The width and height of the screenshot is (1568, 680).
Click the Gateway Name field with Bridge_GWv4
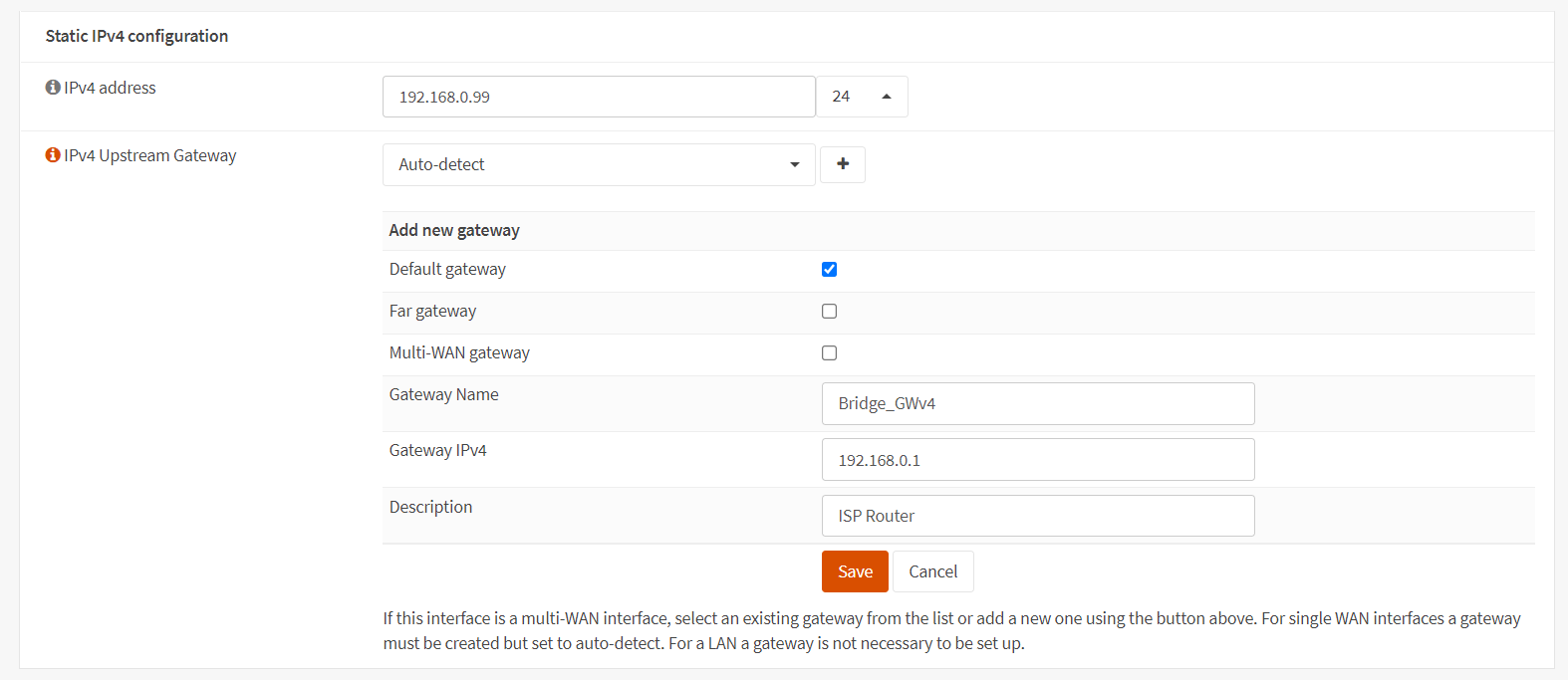(x=1037, y=403)
